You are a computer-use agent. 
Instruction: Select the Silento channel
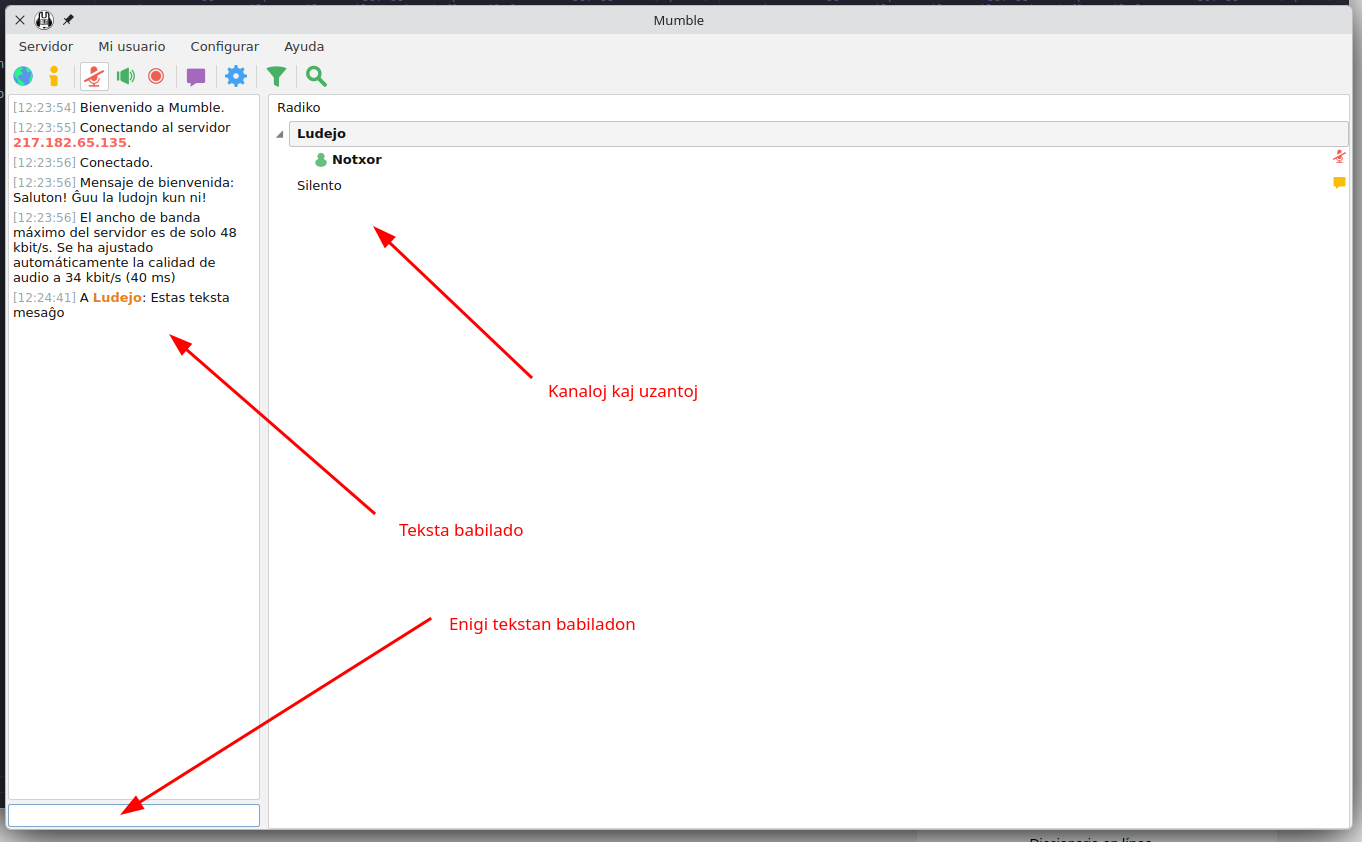(319, 186)
